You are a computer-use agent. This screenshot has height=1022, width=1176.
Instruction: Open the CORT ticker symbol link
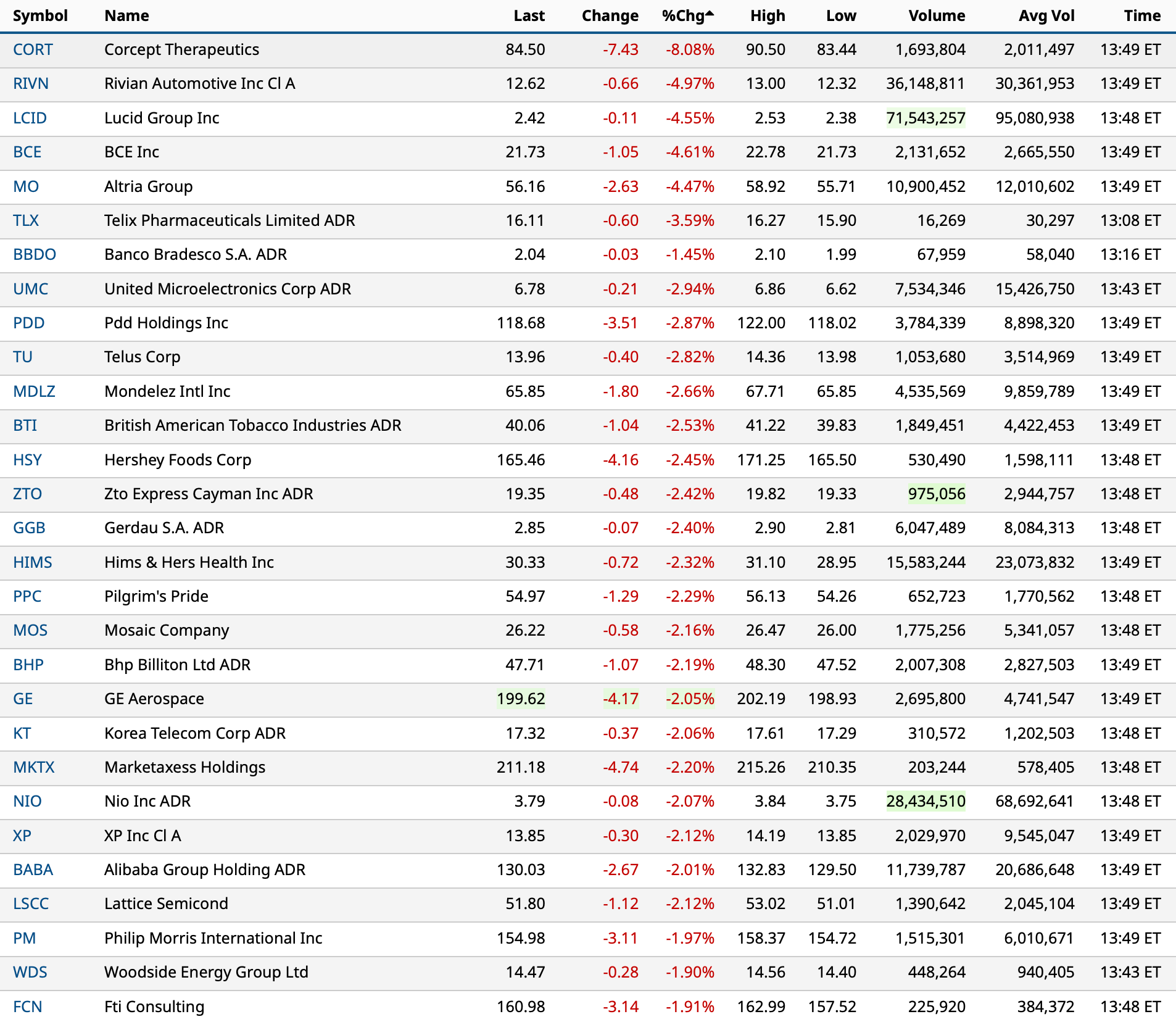tap(33, 50)
